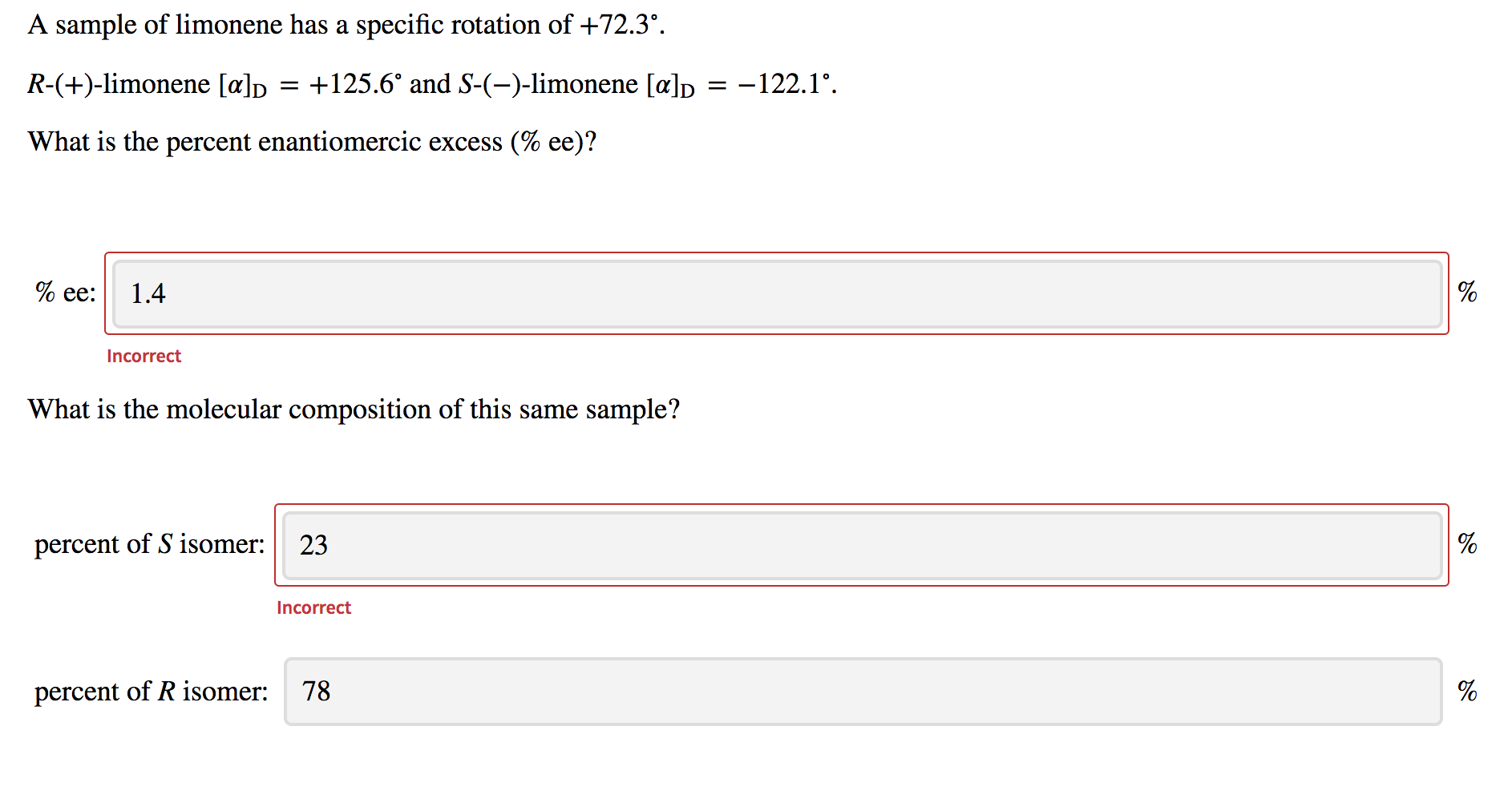Select the value 78 in the R isomer box

317,692
